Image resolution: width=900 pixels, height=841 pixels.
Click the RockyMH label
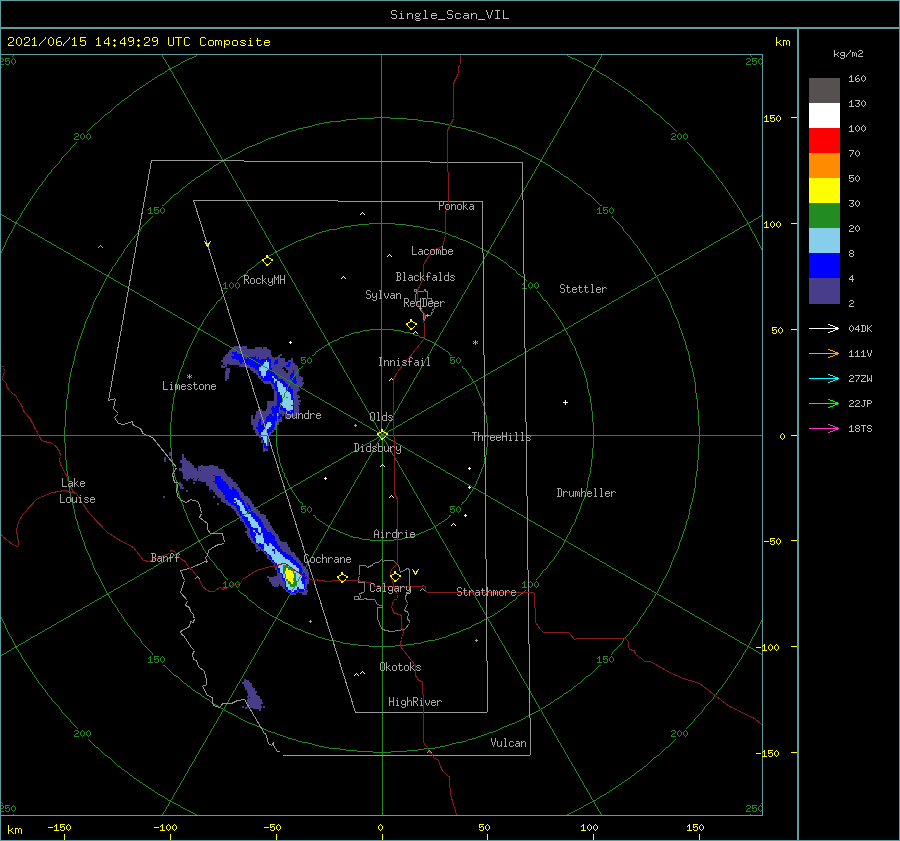tap(264, 280)
